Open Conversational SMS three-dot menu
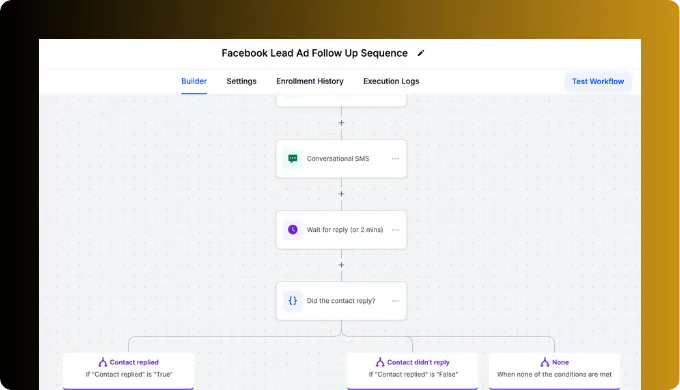This screenshot has width=680, height=390. pos(396,159)
